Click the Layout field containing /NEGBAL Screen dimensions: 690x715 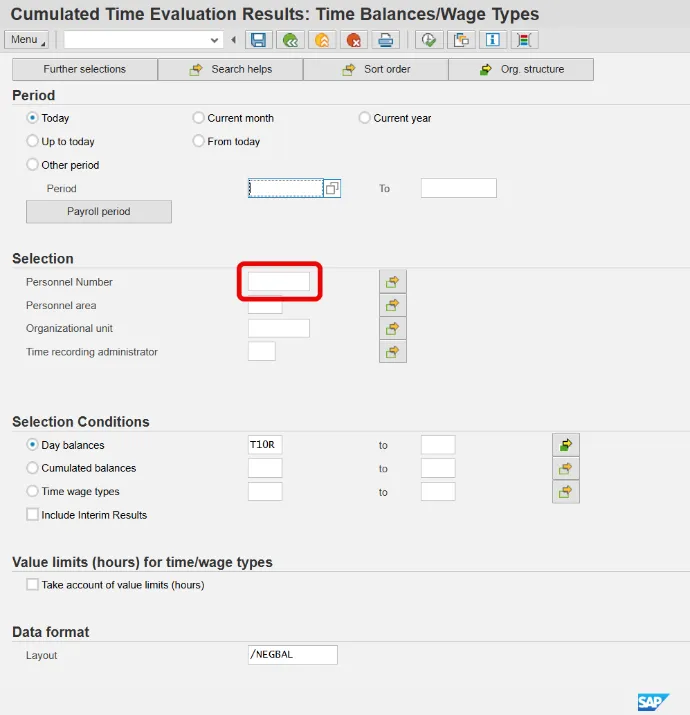point(293,655)
